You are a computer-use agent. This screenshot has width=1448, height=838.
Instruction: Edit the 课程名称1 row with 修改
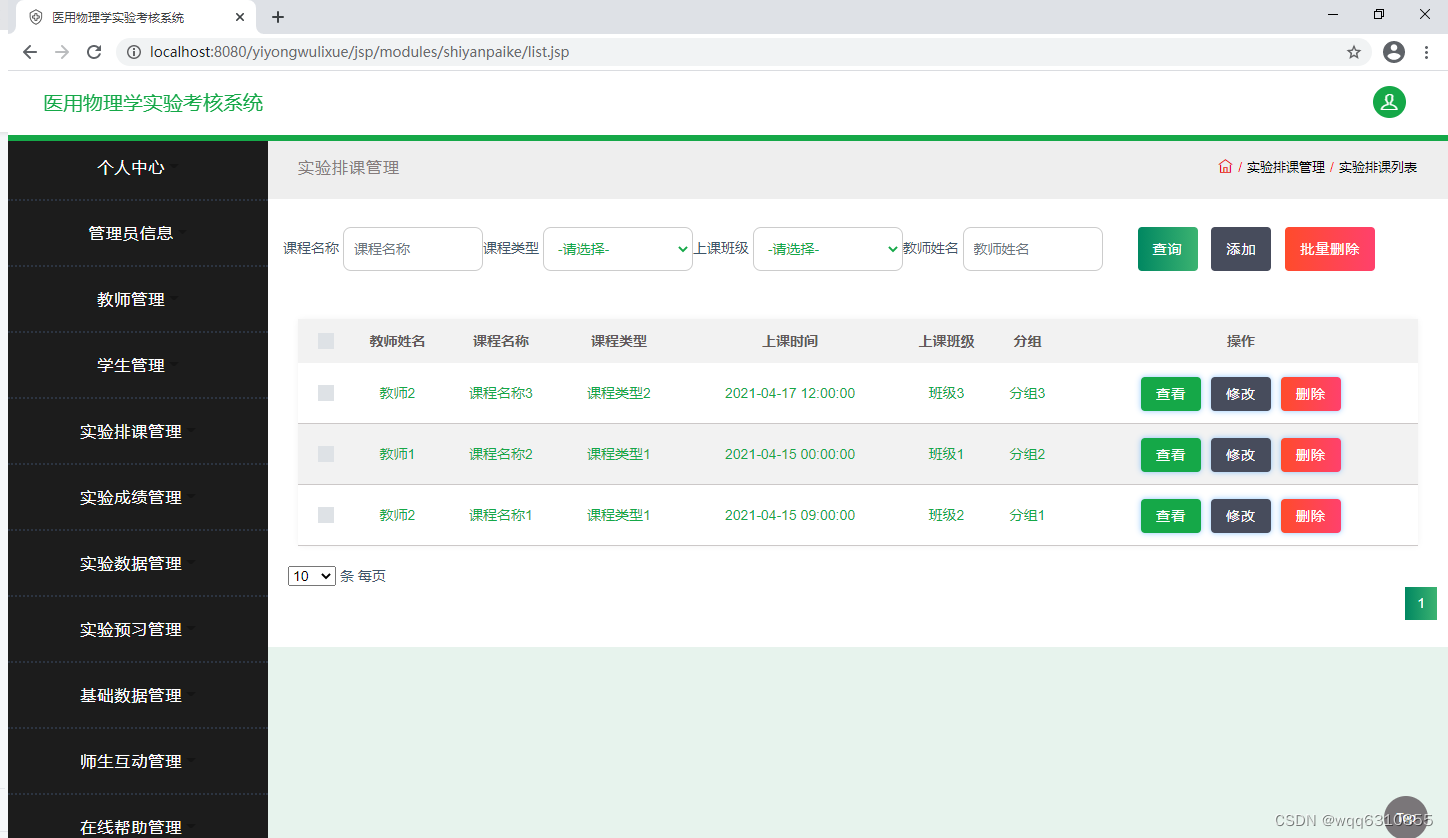[1241, 516]
